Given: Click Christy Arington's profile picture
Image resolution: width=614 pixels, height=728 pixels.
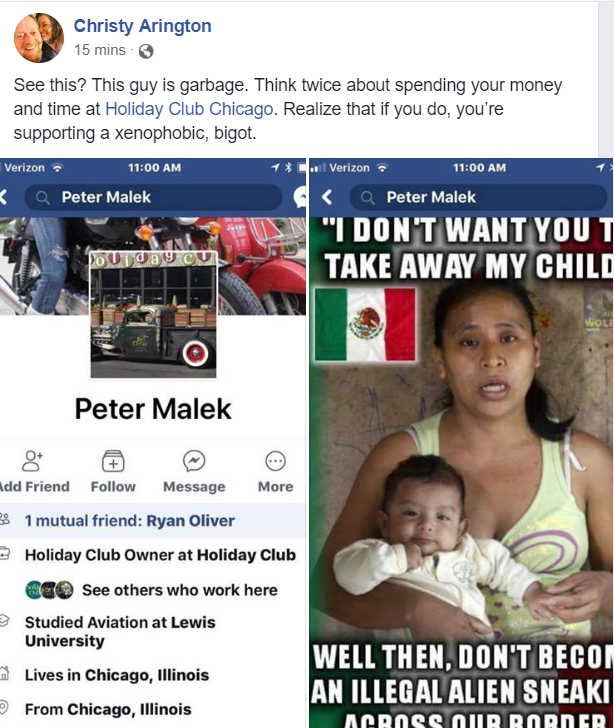Looking at the screenshot, I should pyautogui.click(x=39, y=38).
